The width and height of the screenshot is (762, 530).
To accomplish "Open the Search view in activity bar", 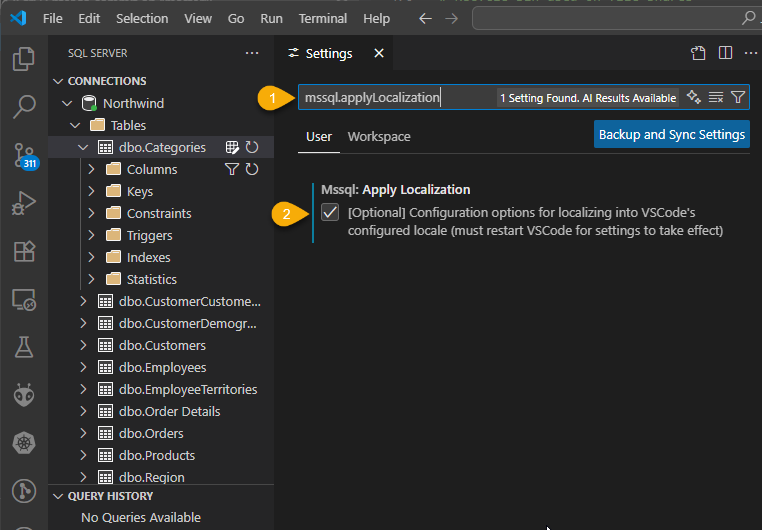I will coord(23,106).
